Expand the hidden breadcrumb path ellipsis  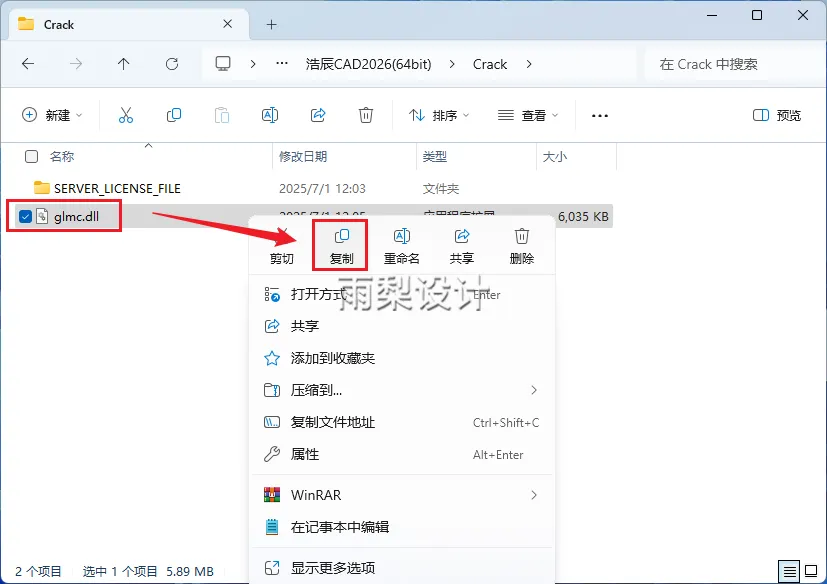point(282,64)
